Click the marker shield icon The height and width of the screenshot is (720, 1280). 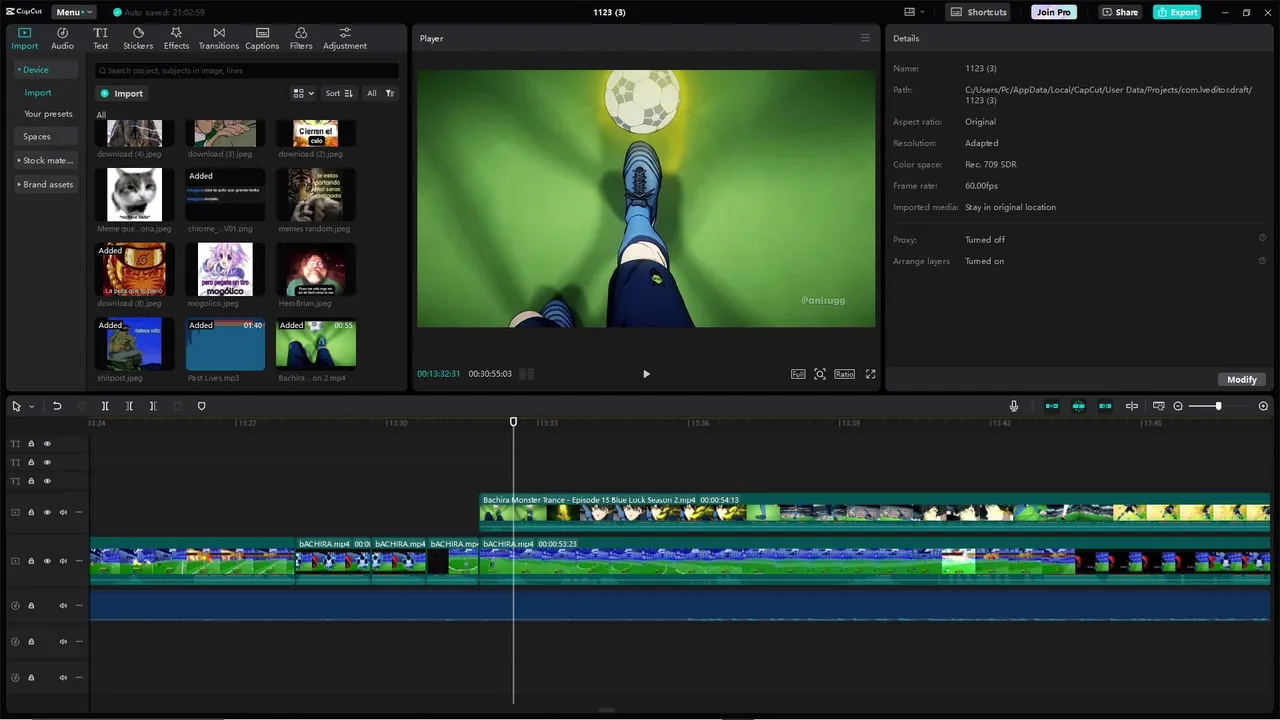[x=201, y=406]
